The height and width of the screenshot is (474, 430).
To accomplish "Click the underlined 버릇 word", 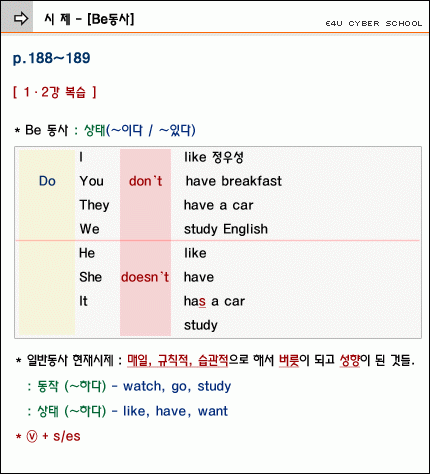I will click(289, 360).
